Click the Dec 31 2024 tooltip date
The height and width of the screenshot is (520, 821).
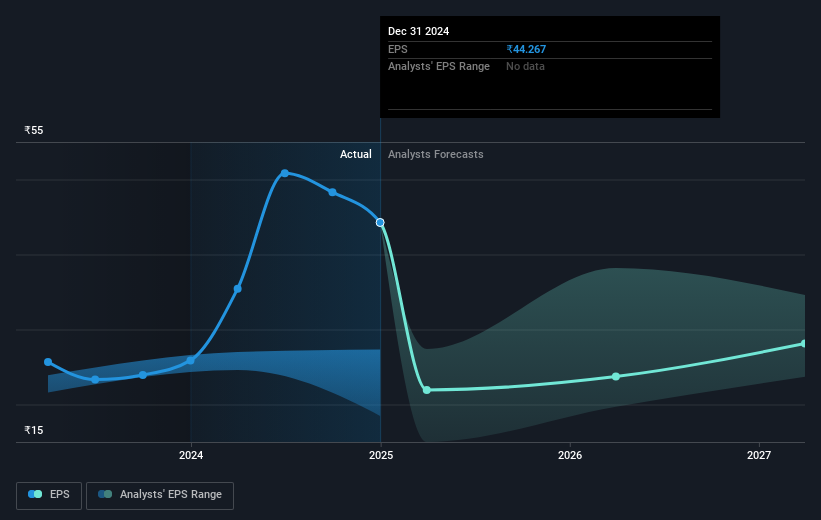(x=418, y=31)
